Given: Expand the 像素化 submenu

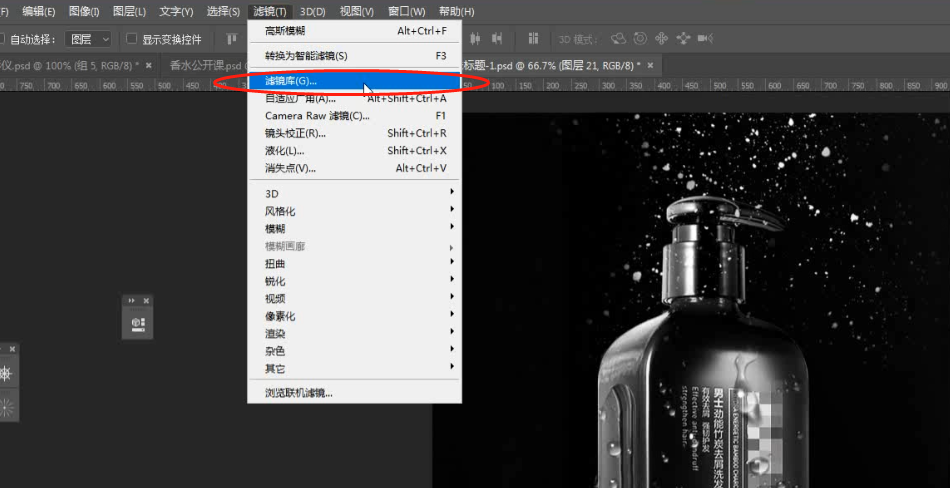Looking at the screenshot, I should [x=354, y=316].
